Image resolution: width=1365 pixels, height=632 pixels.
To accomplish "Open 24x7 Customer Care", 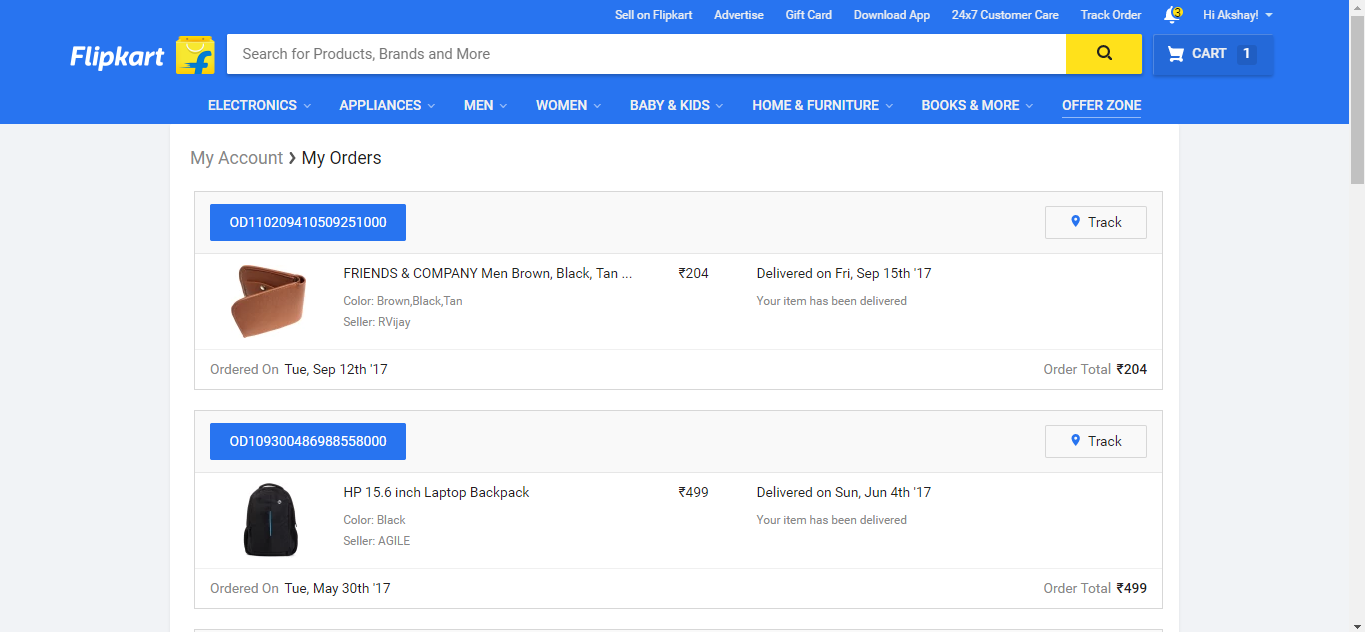I will coord(1005,15).
